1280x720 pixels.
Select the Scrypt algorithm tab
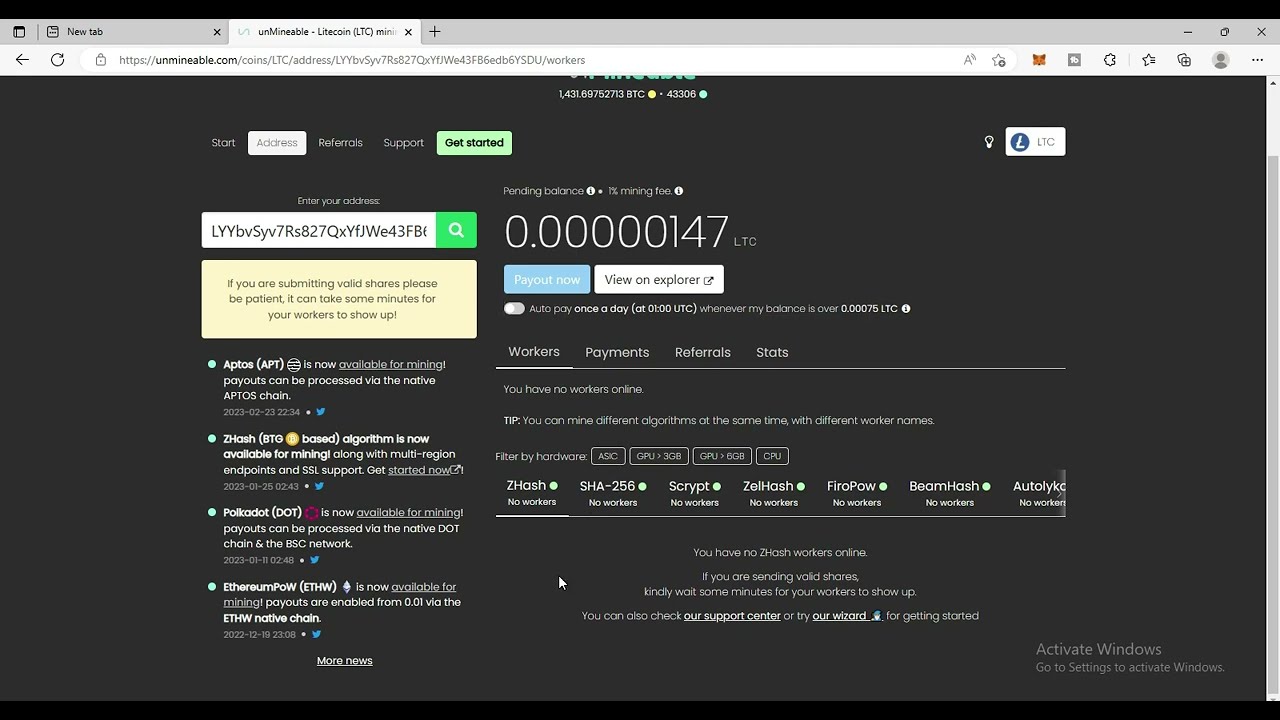[x=694, y=493]
